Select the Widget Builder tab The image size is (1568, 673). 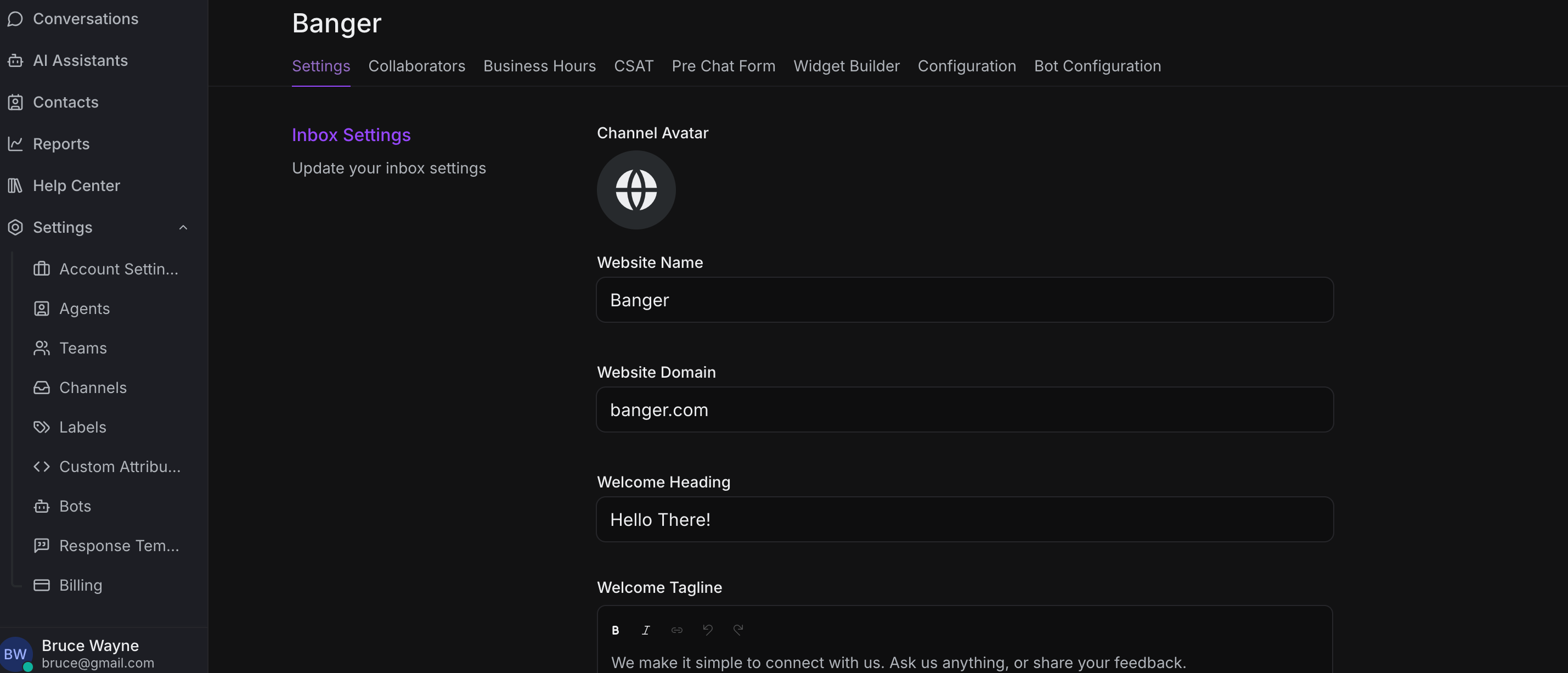click(846, 66)
